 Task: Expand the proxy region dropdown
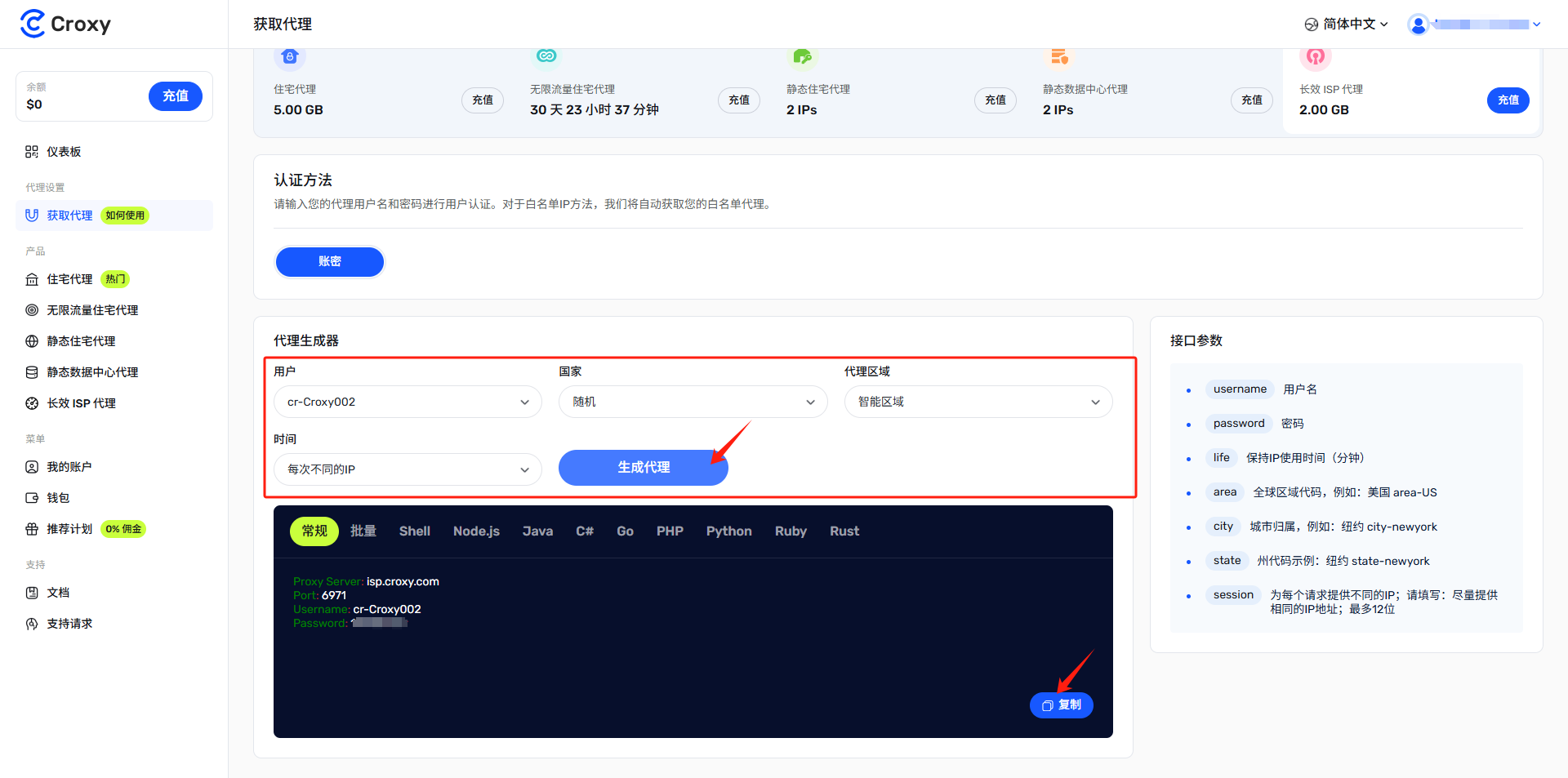[x=978, y=402]
